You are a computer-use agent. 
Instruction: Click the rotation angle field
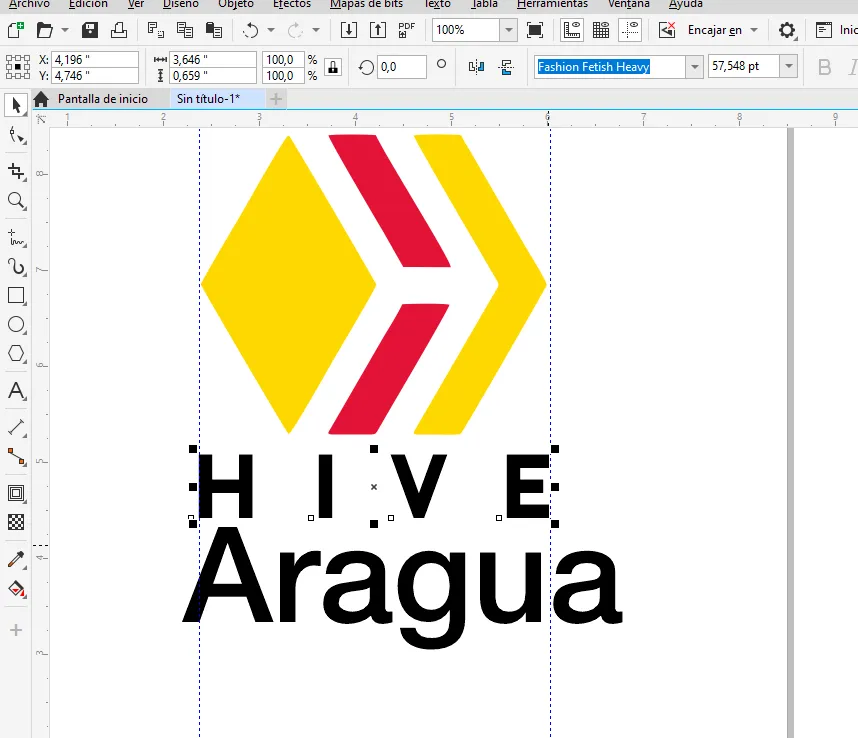(402, 67)
